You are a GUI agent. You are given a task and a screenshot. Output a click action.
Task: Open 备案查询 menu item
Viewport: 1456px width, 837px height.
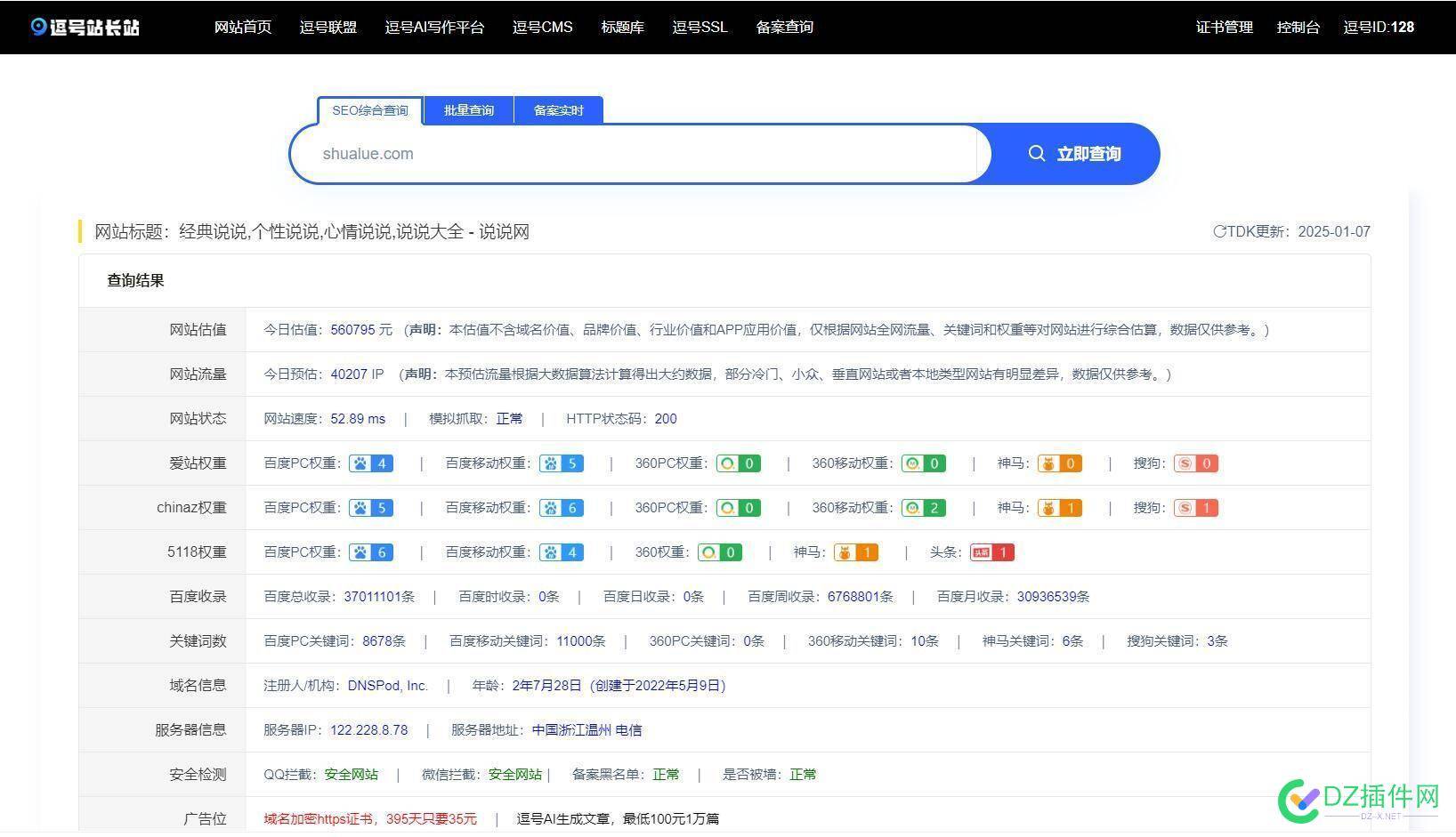pyautogui.click(x=784, y=27)
